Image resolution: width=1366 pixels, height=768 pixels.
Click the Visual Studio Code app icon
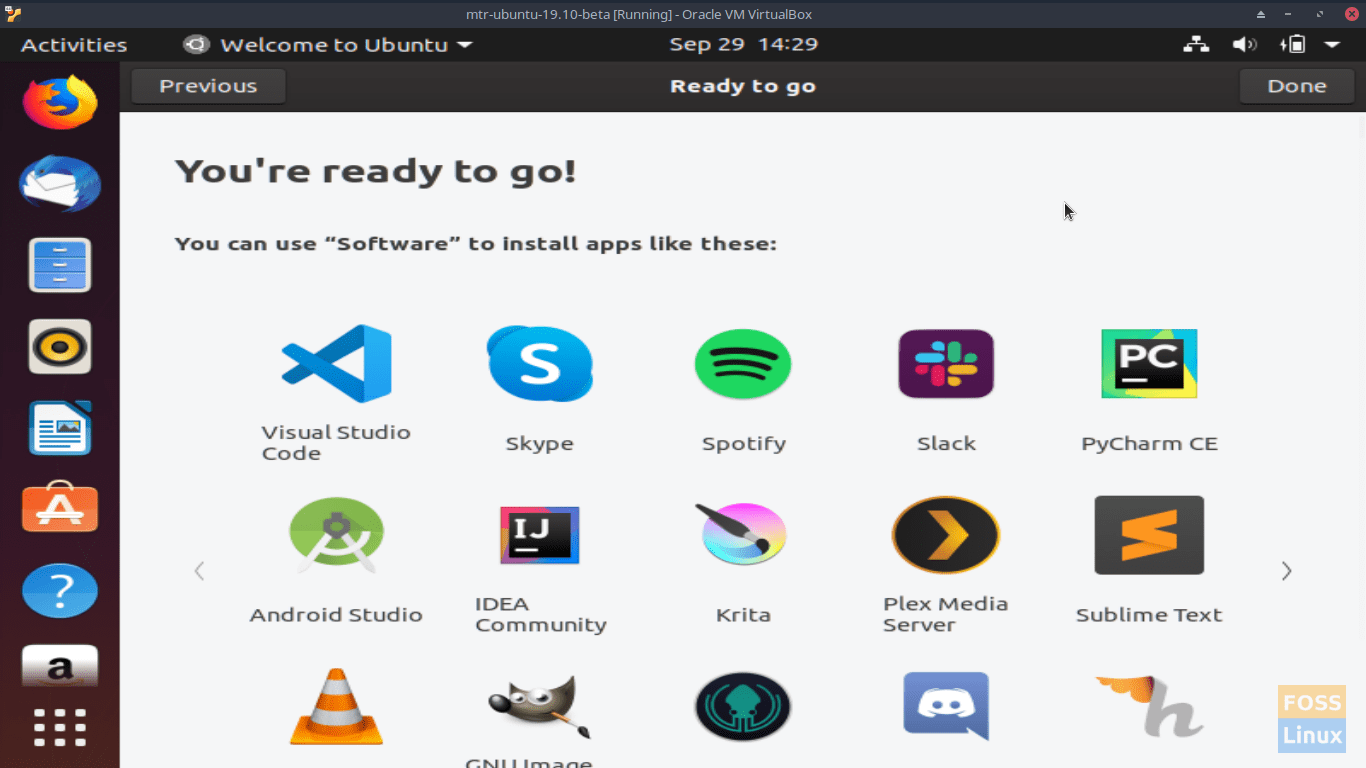coord(336,364)
